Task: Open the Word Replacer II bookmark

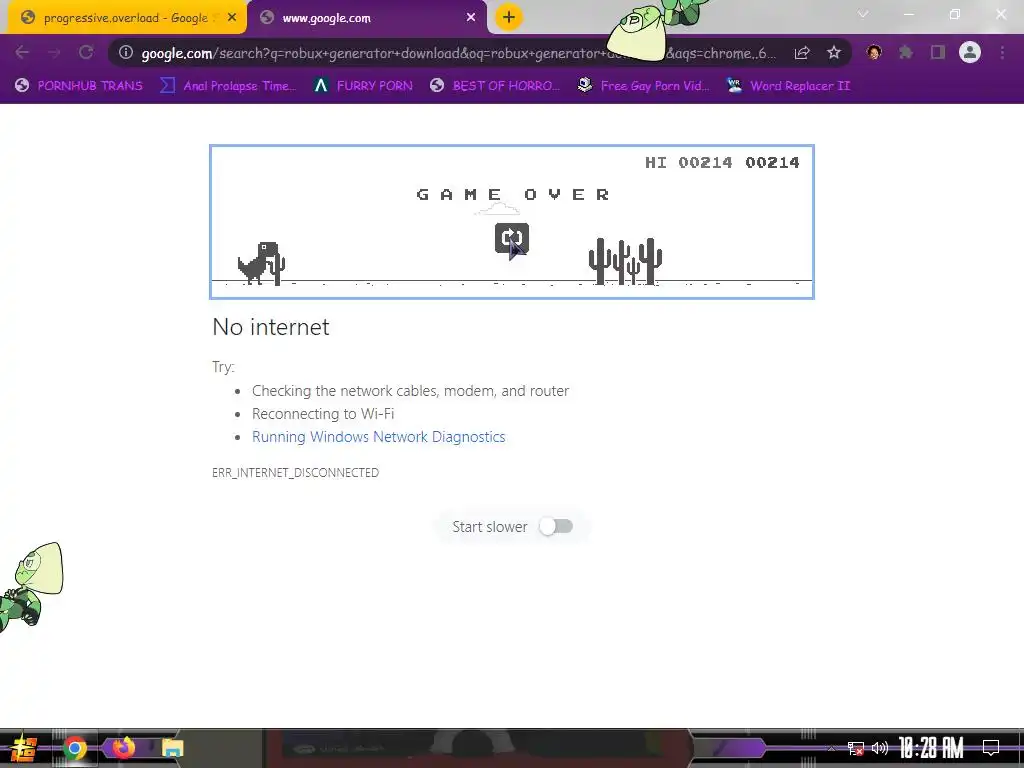Action: (x=788, y=86)
